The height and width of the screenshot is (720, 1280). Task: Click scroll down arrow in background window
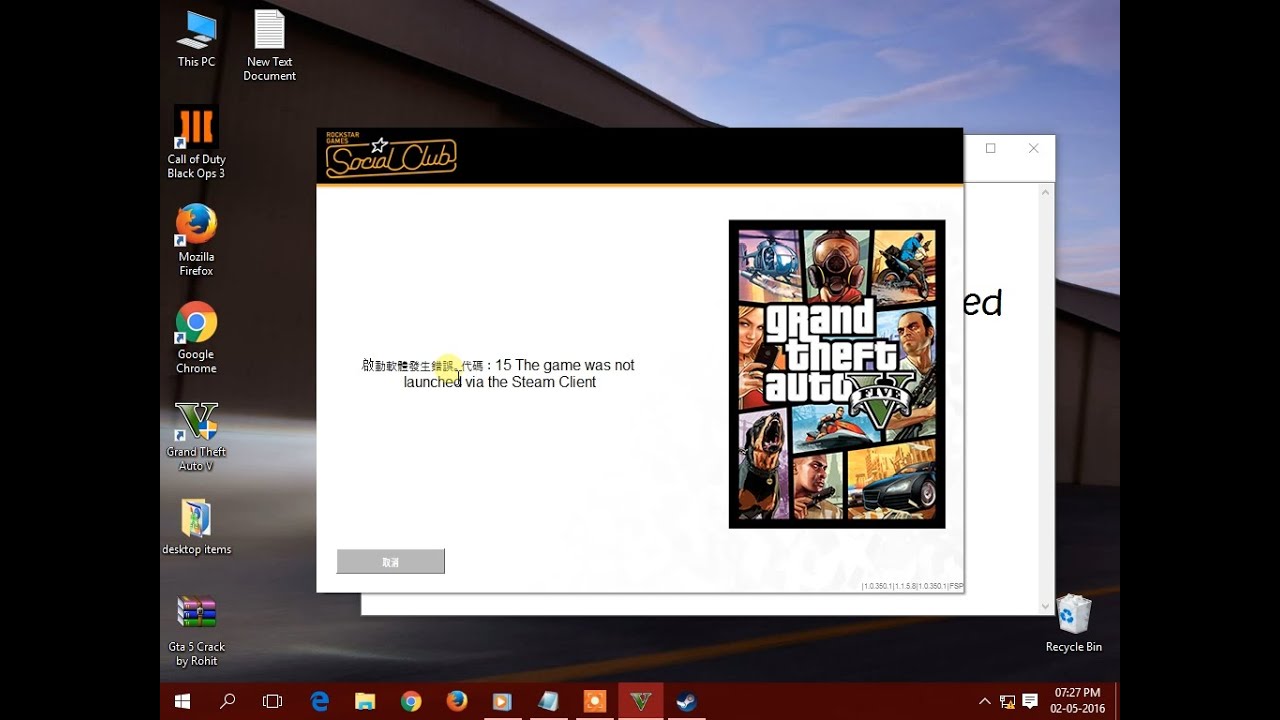pos(1046,606)
